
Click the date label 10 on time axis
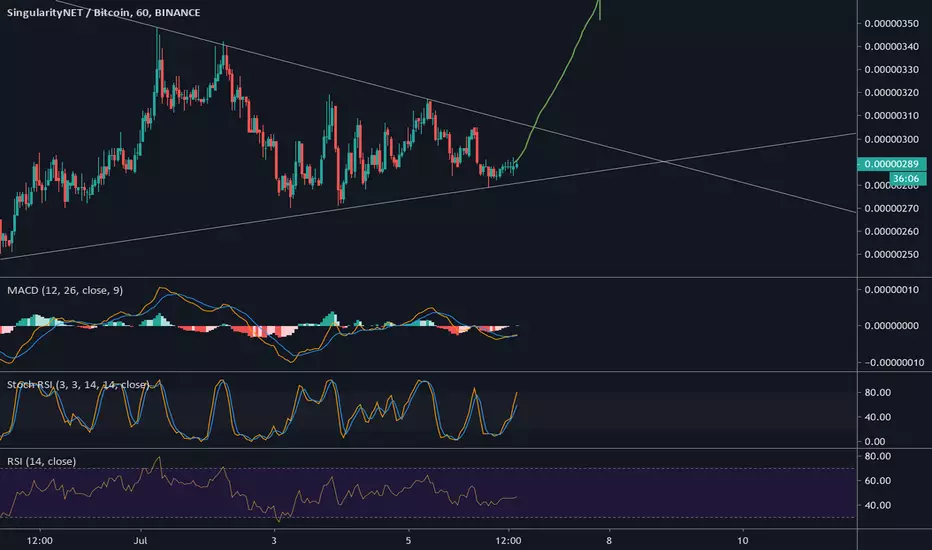point(742,540)
